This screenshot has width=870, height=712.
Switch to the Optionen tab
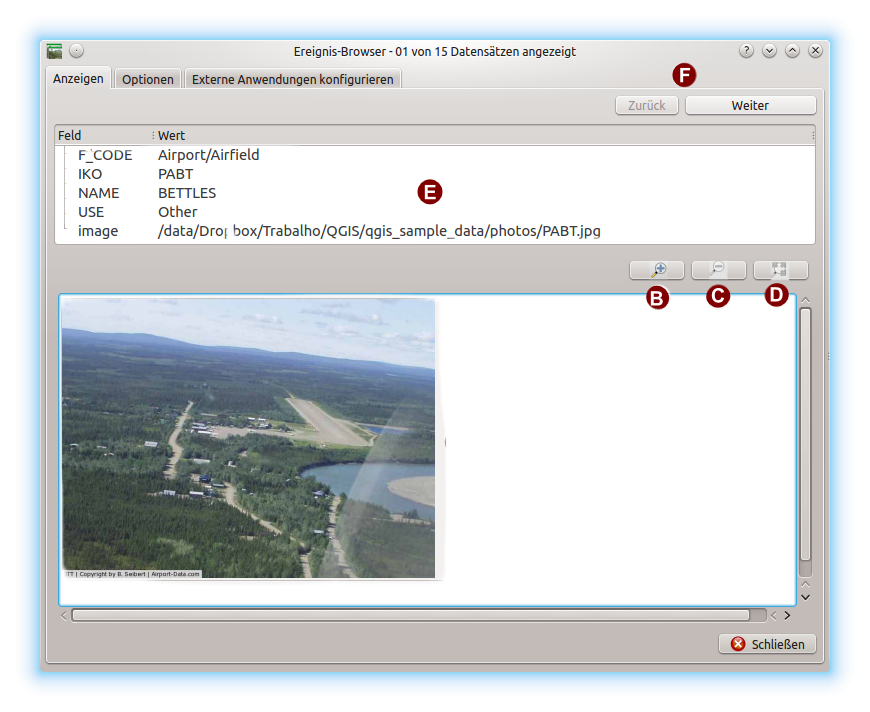[x=148, y=79]
